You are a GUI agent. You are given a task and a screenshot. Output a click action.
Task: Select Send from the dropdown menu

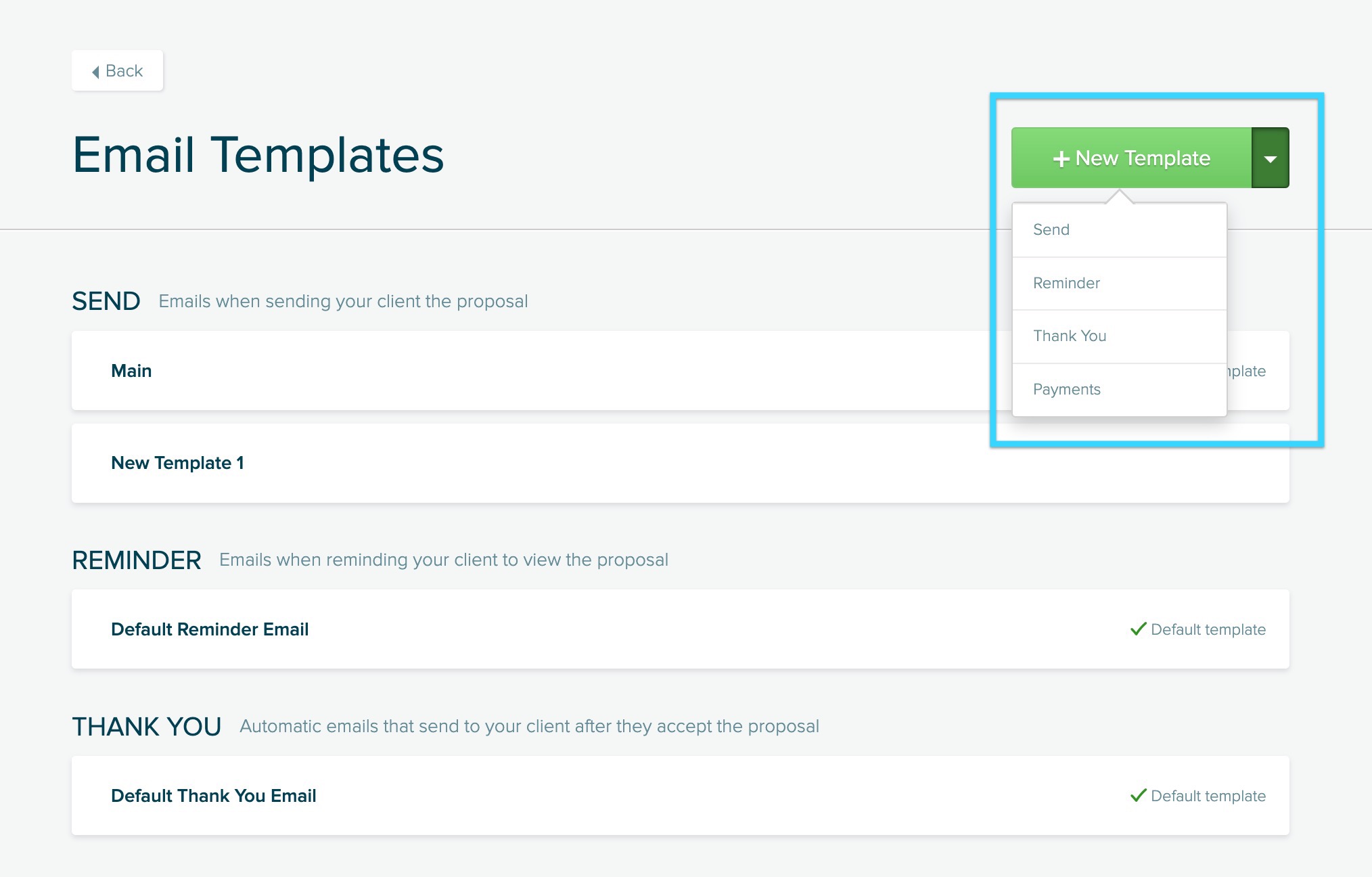(x=1051, y=230)
